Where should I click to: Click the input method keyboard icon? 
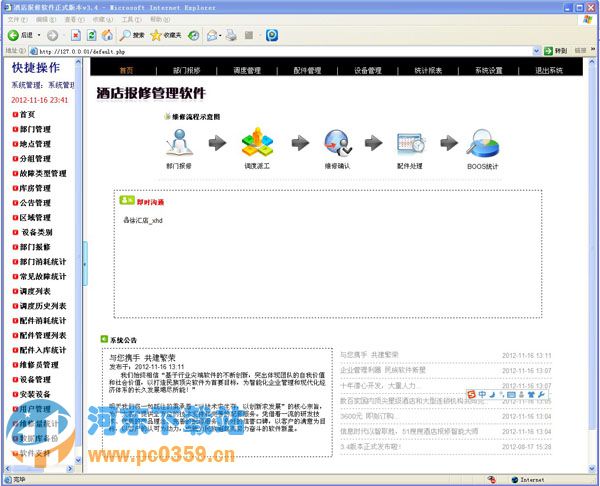pos(511,395)
